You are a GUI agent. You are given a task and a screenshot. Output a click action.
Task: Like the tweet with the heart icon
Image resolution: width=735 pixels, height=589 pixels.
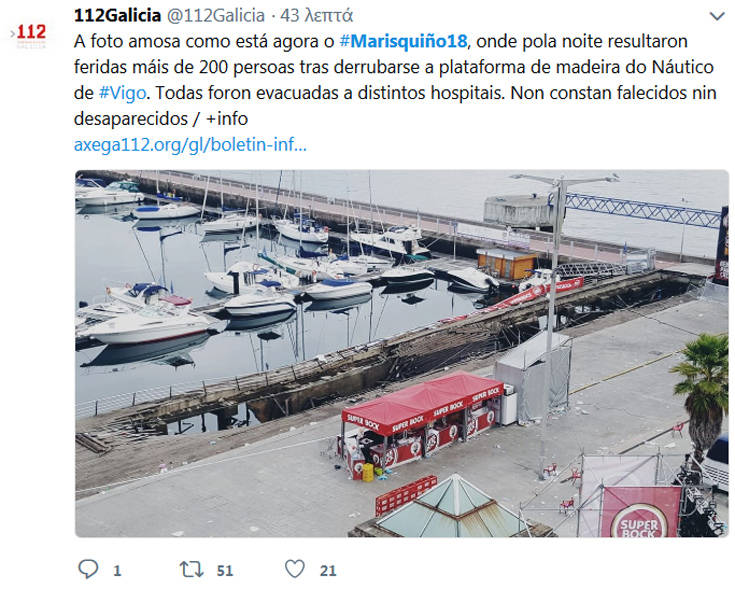coord(295,569)
